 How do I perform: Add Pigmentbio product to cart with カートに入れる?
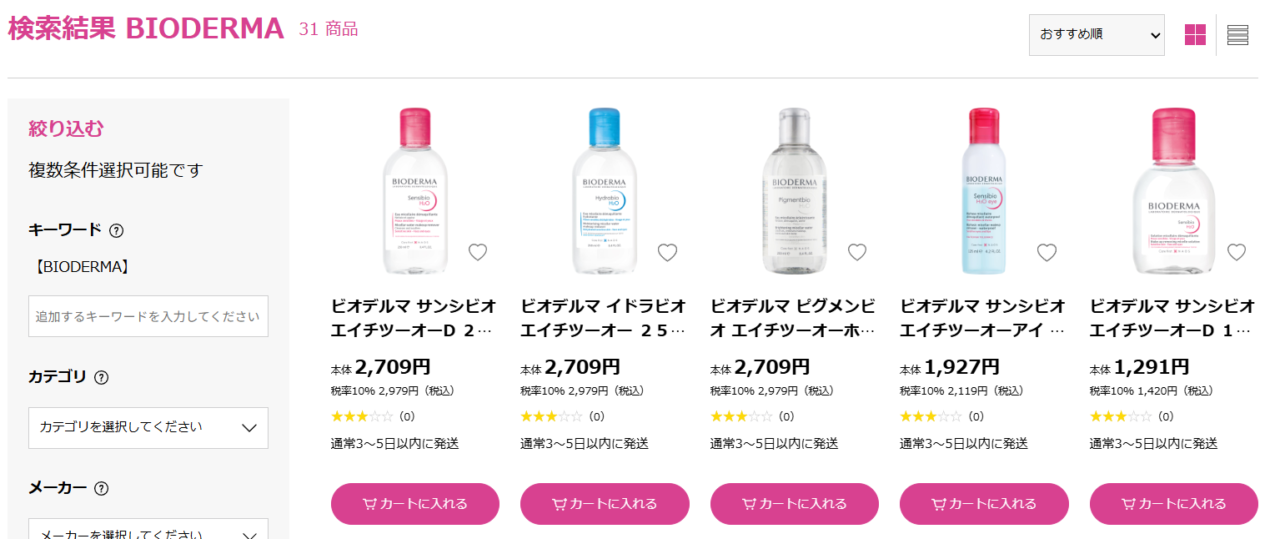[x=794, y=504]
